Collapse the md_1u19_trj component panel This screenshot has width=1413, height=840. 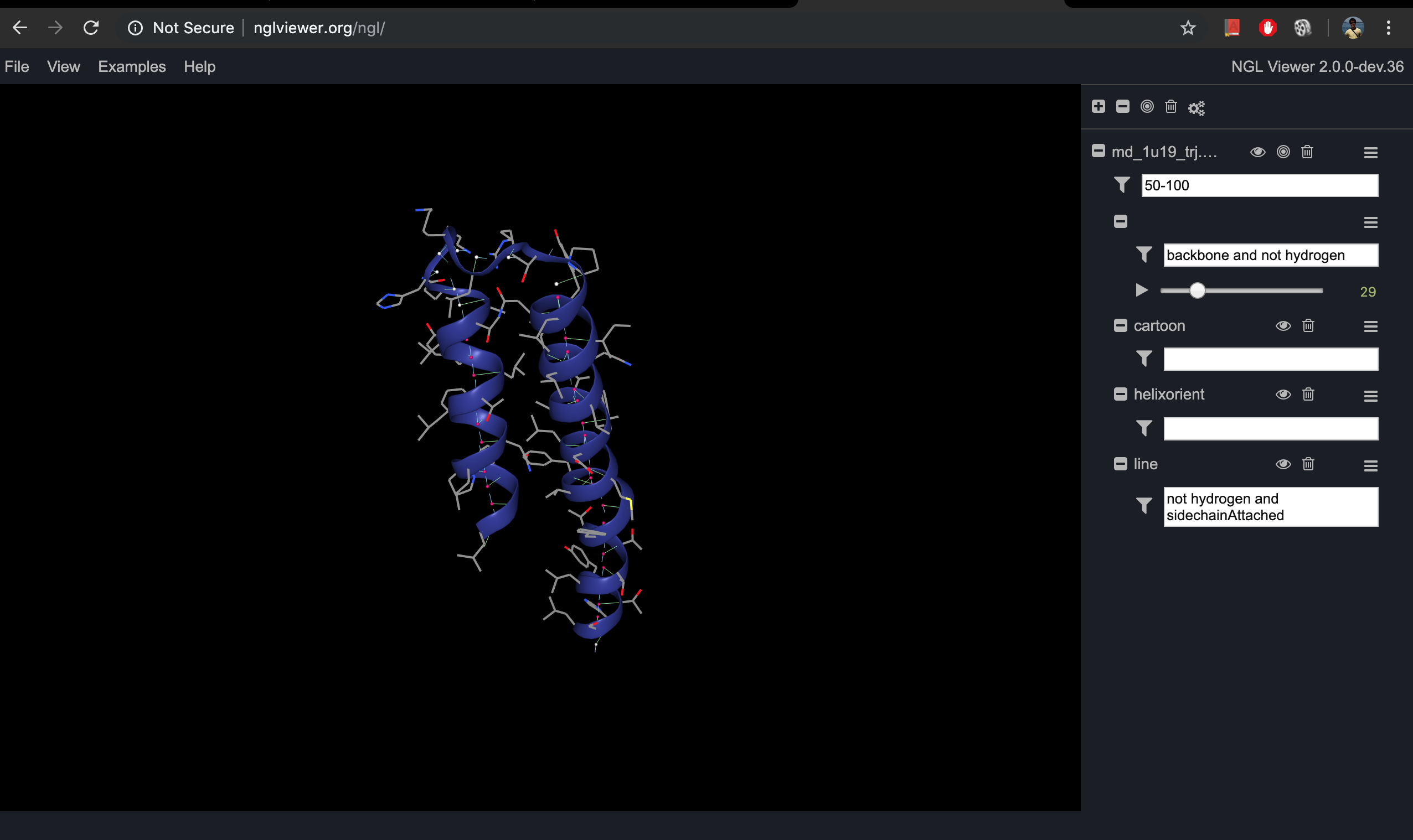1097,150
